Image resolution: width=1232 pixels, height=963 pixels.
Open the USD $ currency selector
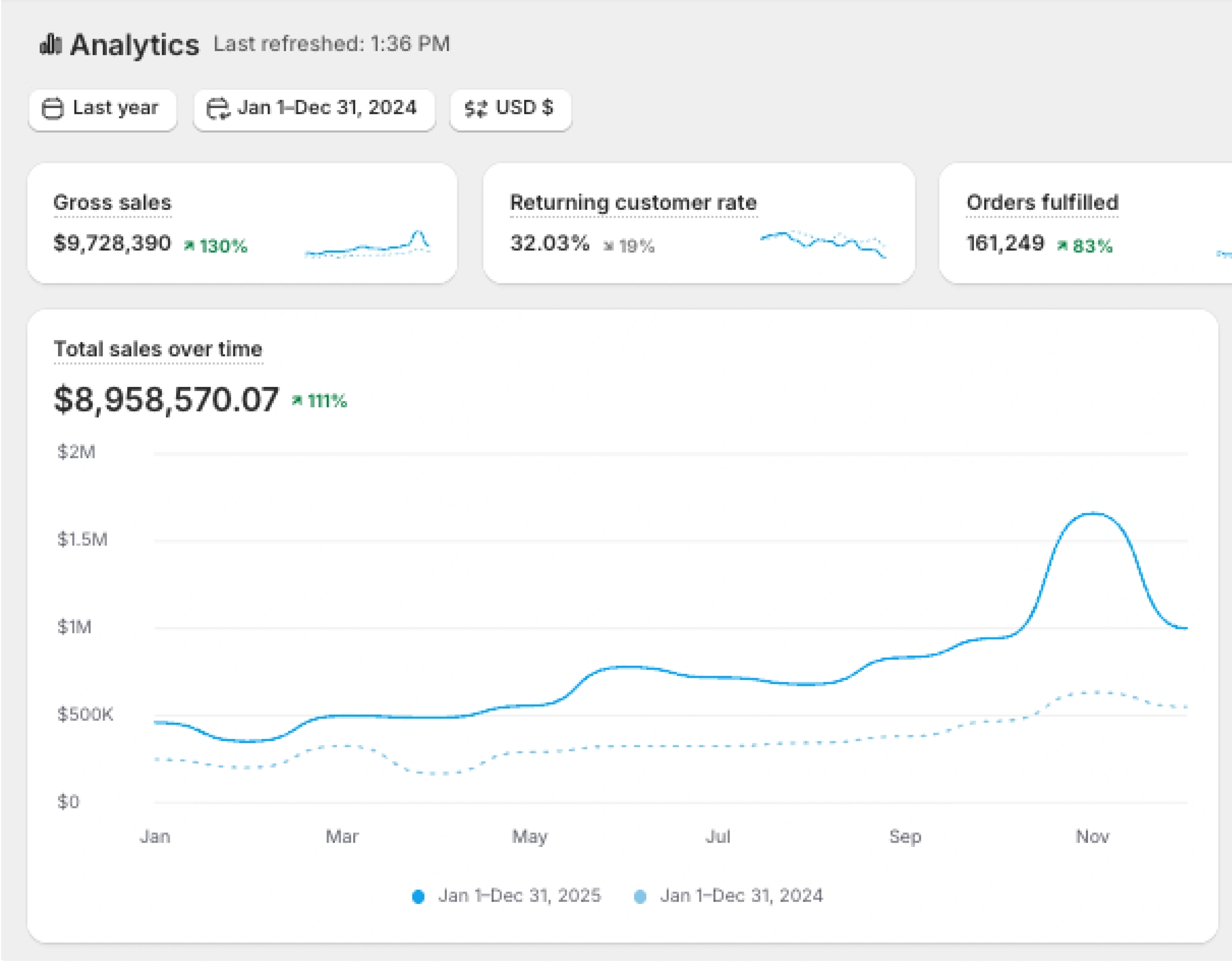click(x=510, y=108)
